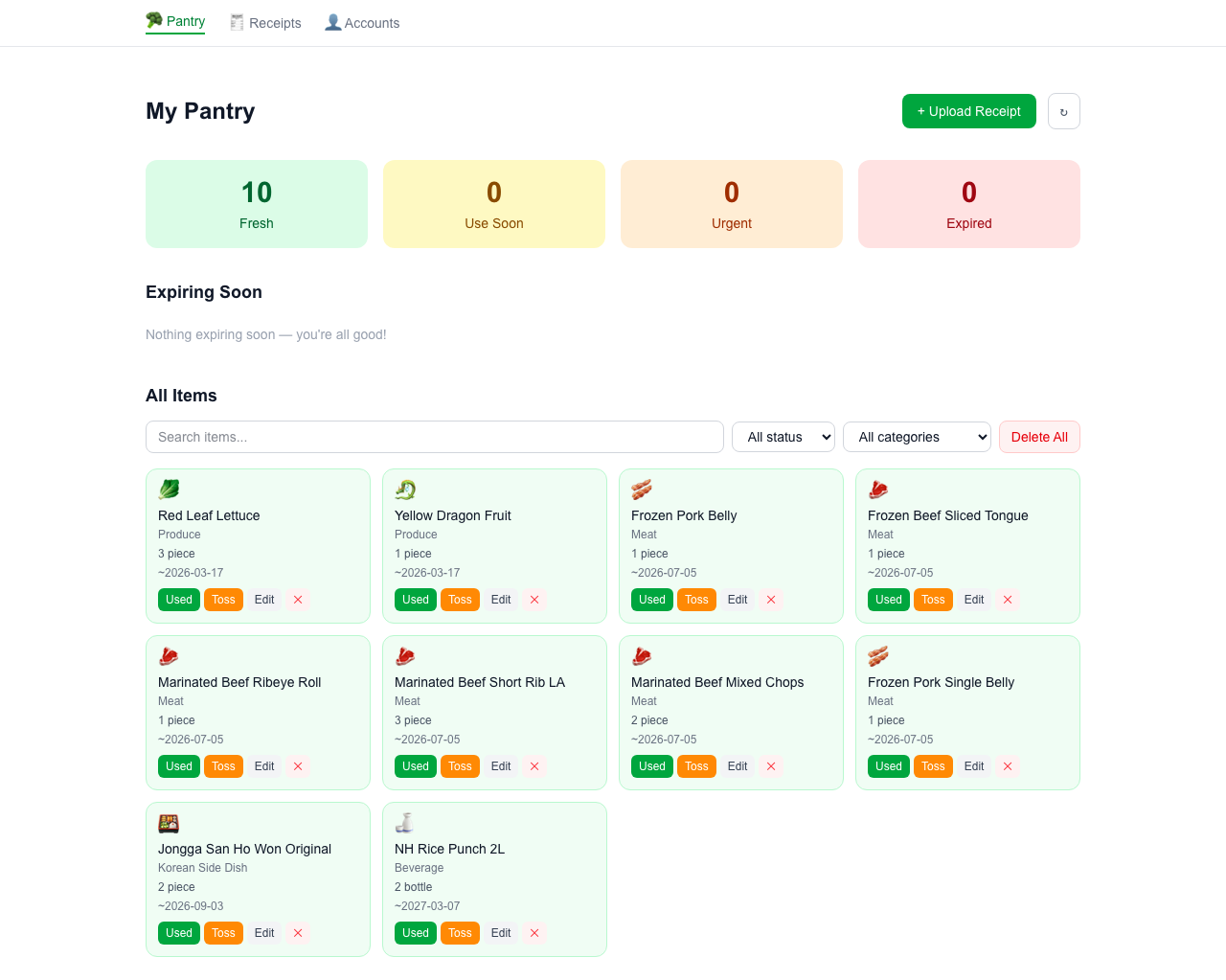Image resolution: width=1226 pixels, height=980 pixels.
Task: Click the Search items input field
Action: [x=435, y=437]
